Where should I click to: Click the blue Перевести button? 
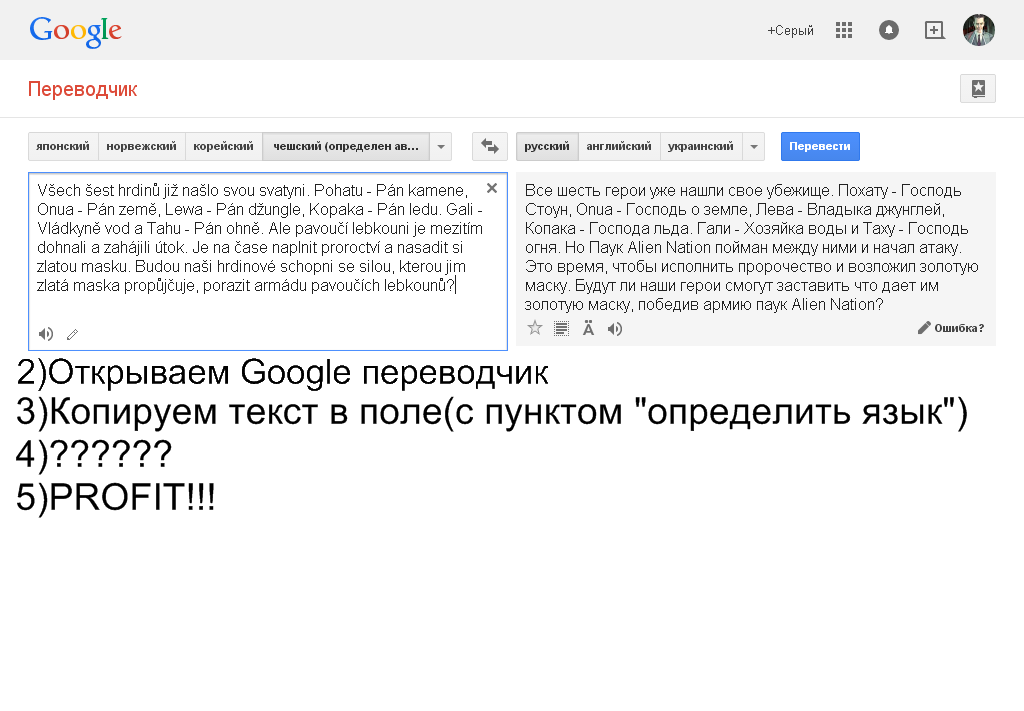820,146
